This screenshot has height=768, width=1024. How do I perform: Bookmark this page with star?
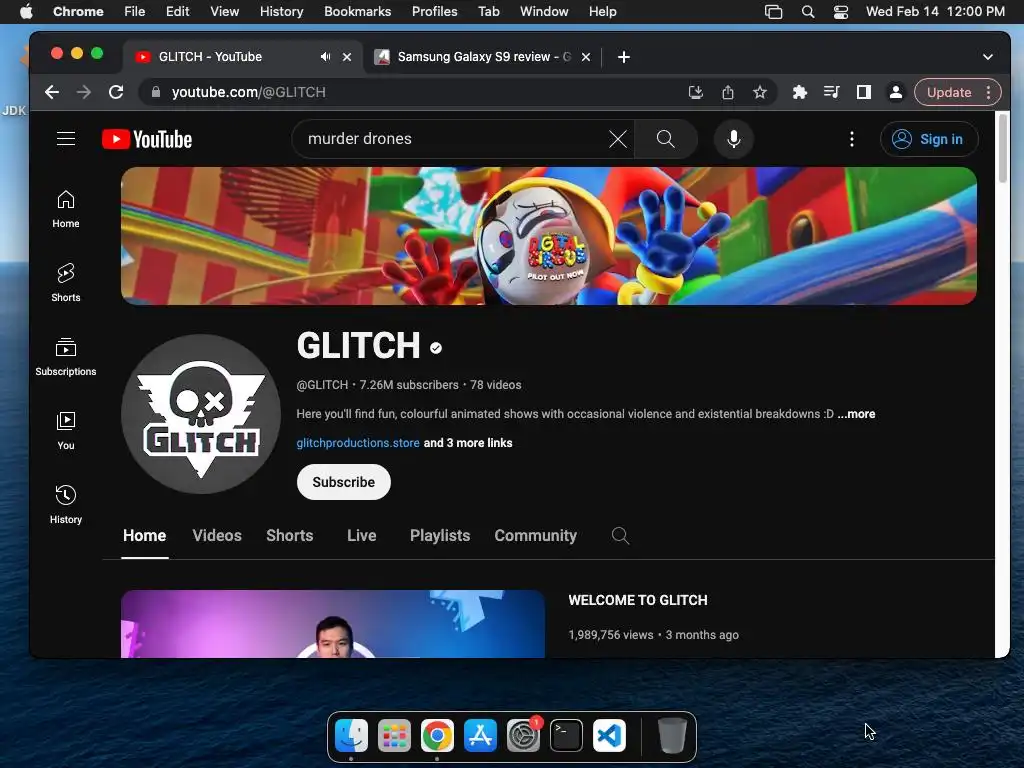[760, 93]
